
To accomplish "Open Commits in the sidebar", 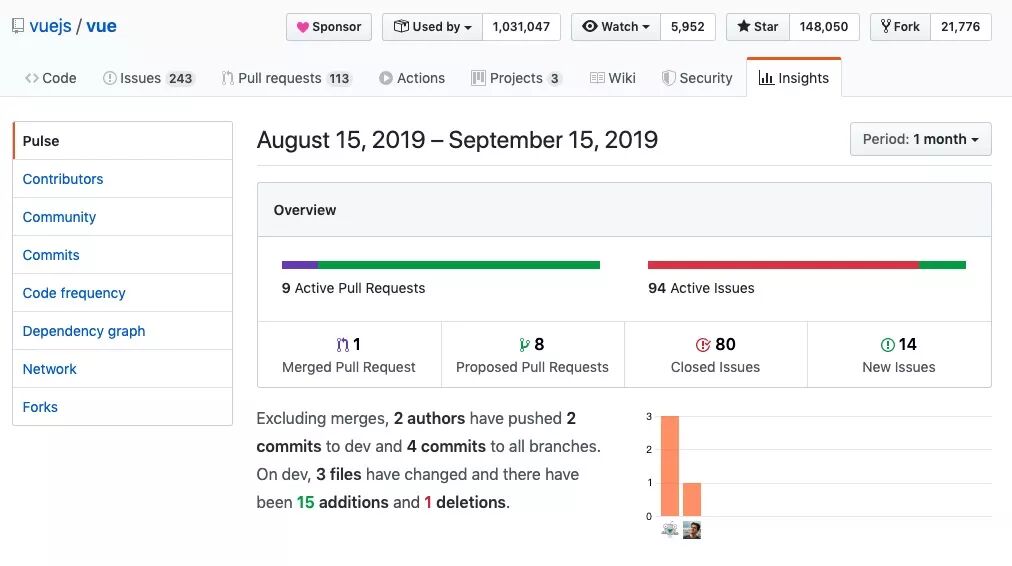I will pos(123,255).
